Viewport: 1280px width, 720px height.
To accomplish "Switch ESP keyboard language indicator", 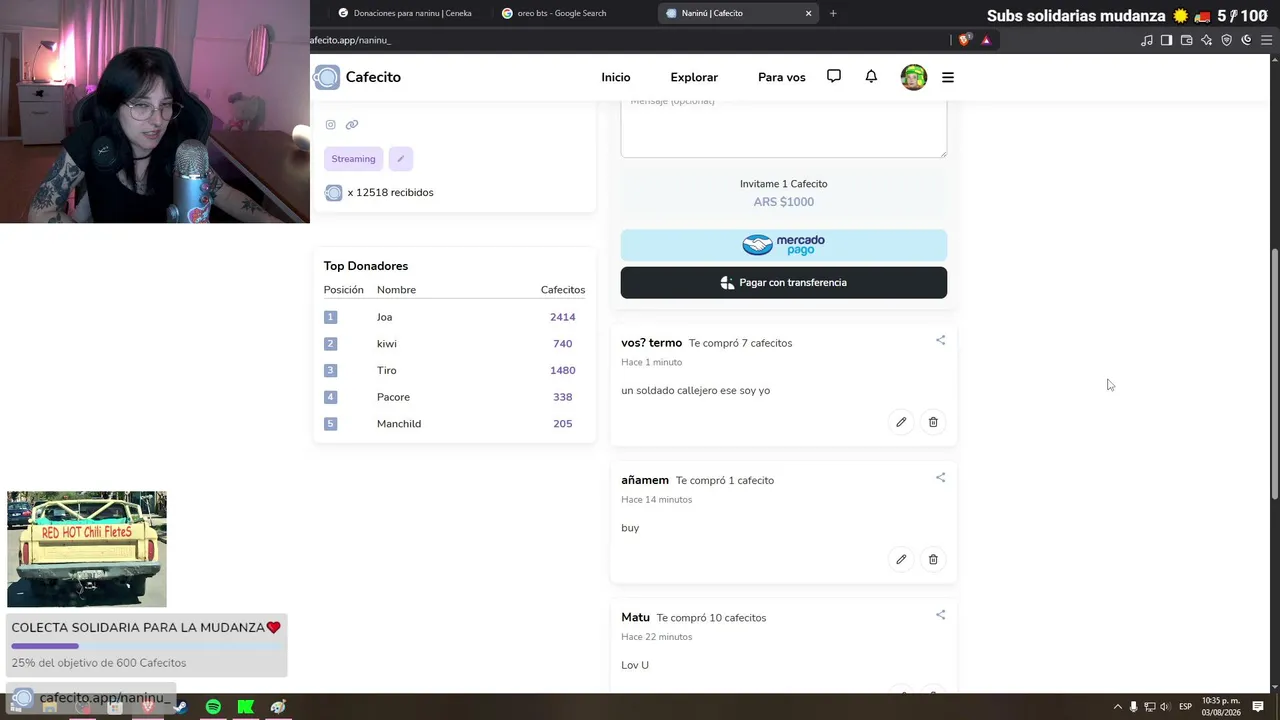I will point(1185,707).
